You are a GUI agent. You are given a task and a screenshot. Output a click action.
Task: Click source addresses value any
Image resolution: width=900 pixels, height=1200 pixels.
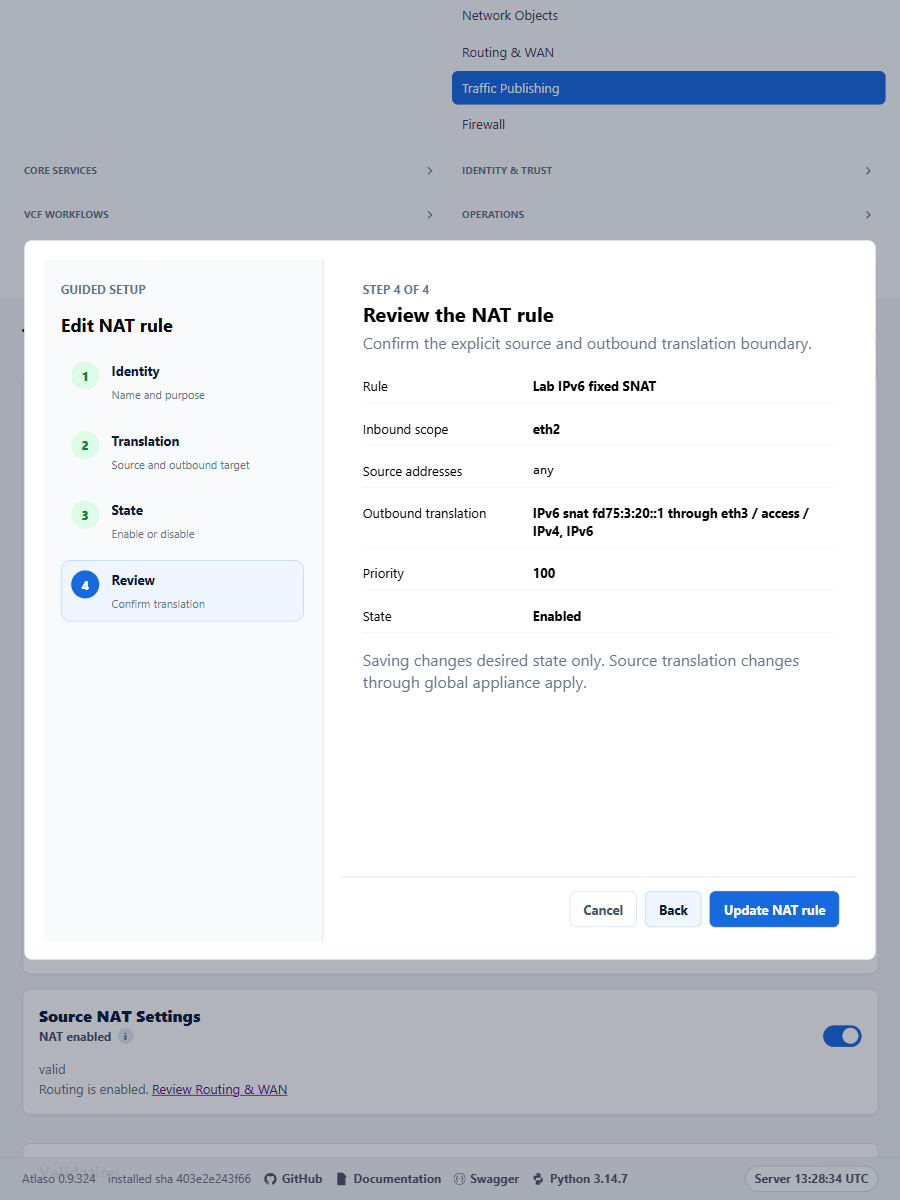[x=543, y=470]
